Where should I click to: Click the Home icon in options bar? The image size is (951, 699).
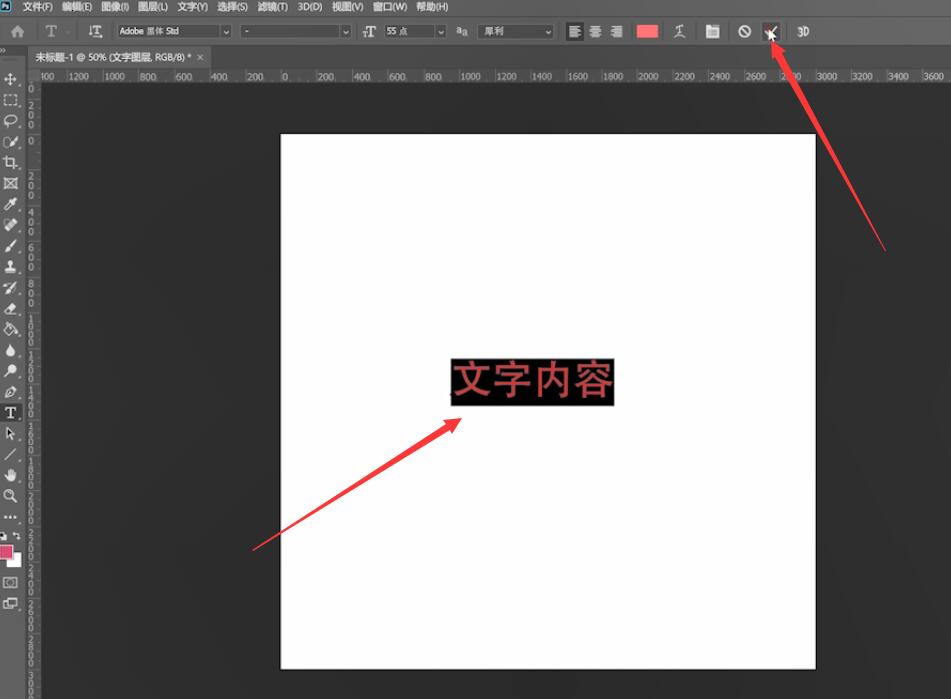click(18, 32)
